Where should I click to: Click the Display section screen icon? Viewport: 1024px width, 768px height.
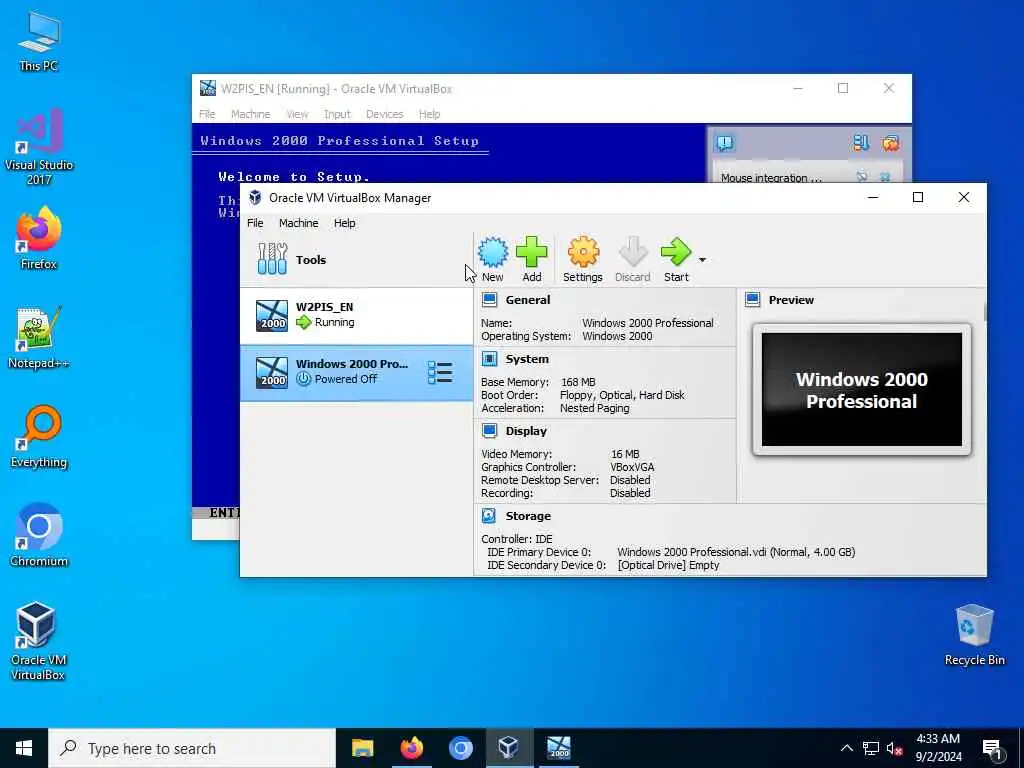click(489, 431)
